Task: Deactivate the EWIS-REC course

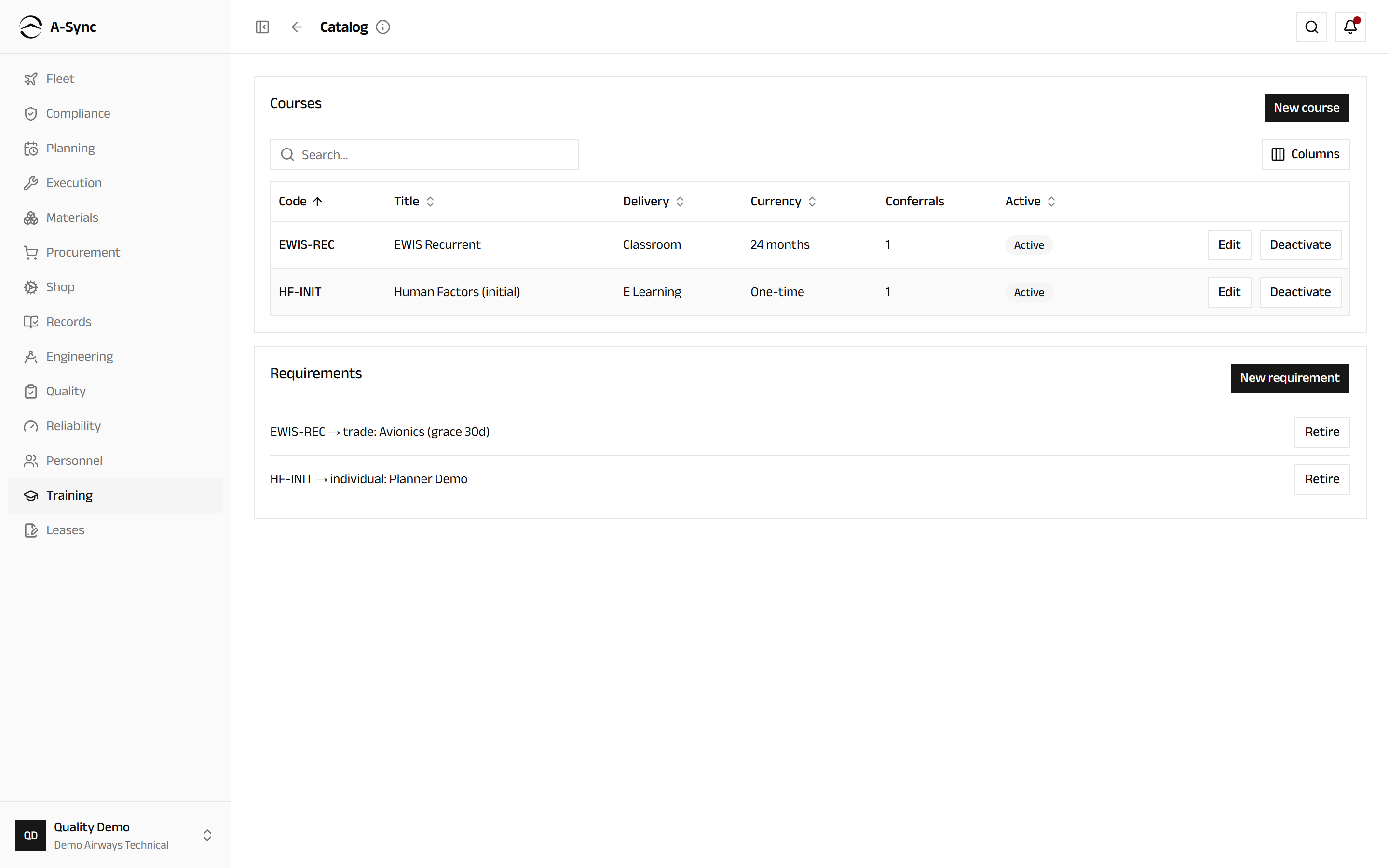Action: point(1300,245)
